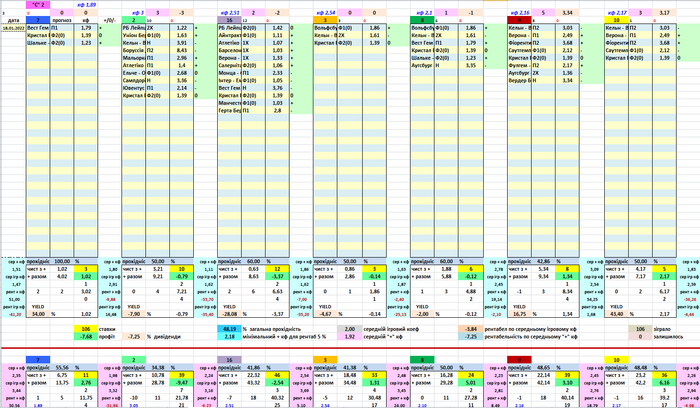Select the Ельче - О match cell

tap(133, 73)
